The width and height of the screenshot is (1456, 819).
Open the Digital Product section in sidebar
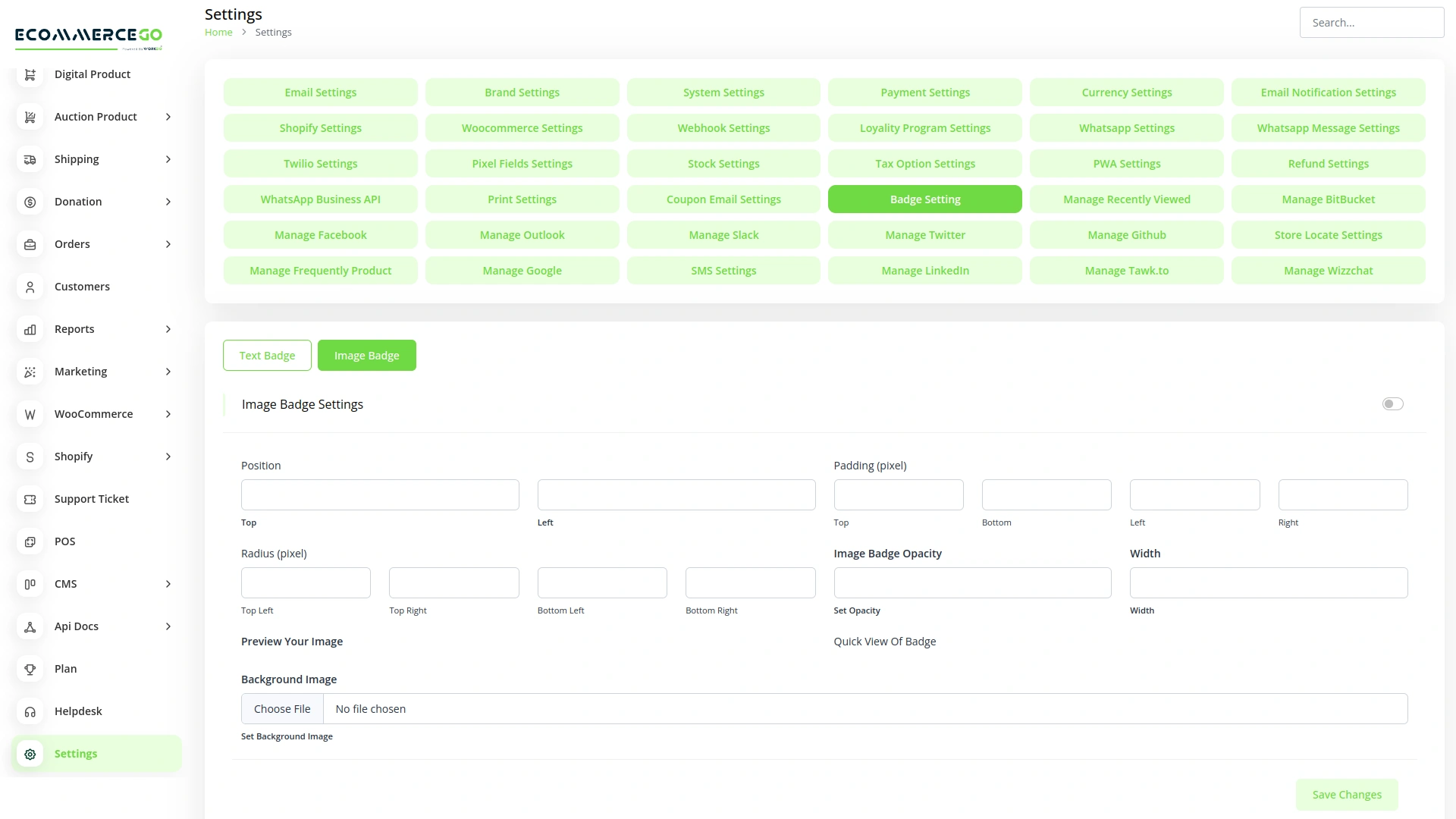30,74
